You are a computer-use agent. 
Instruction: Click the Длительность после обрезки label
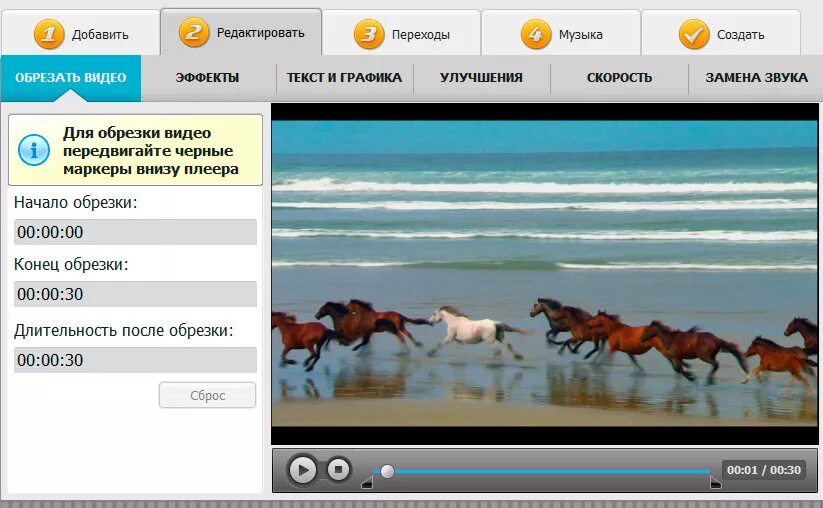click(123, 330)
